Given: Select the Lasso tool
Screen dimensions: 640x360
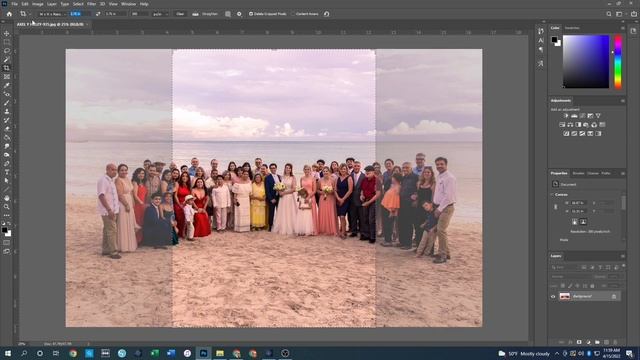Looking at the screenshot, I should click(7, 51).
